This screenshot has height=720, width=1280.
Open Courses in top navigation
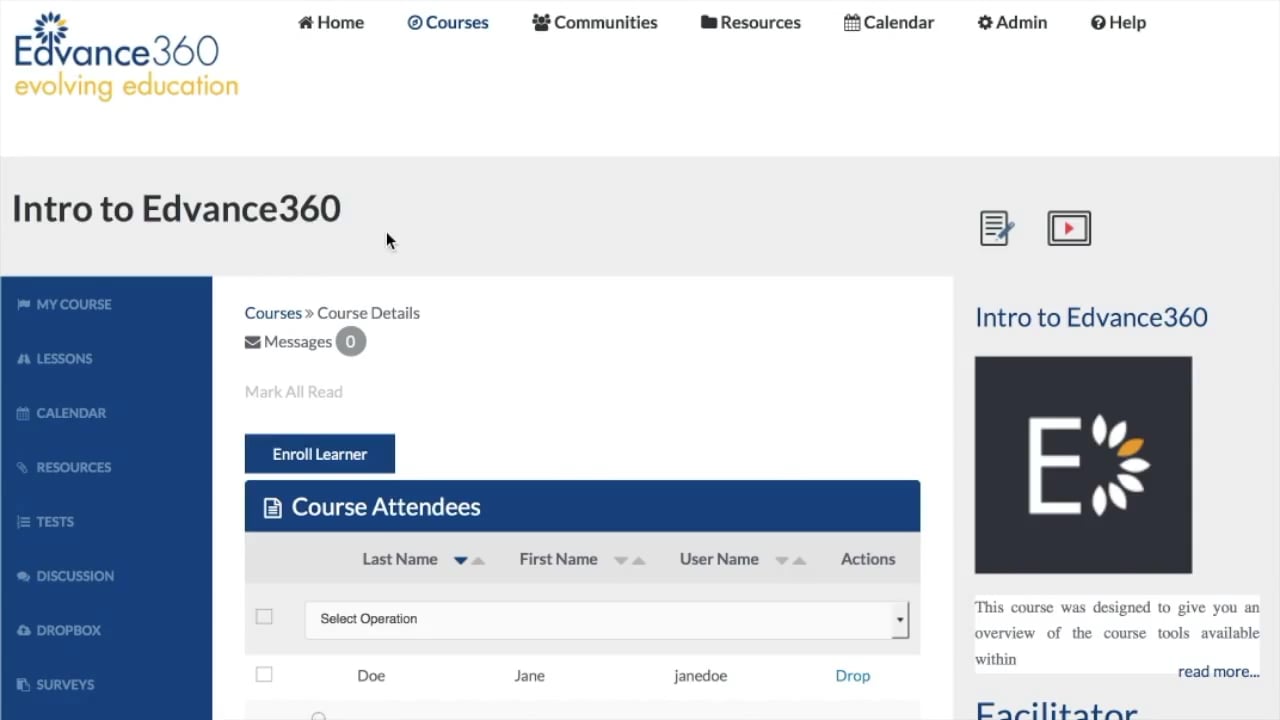(448, 22)
